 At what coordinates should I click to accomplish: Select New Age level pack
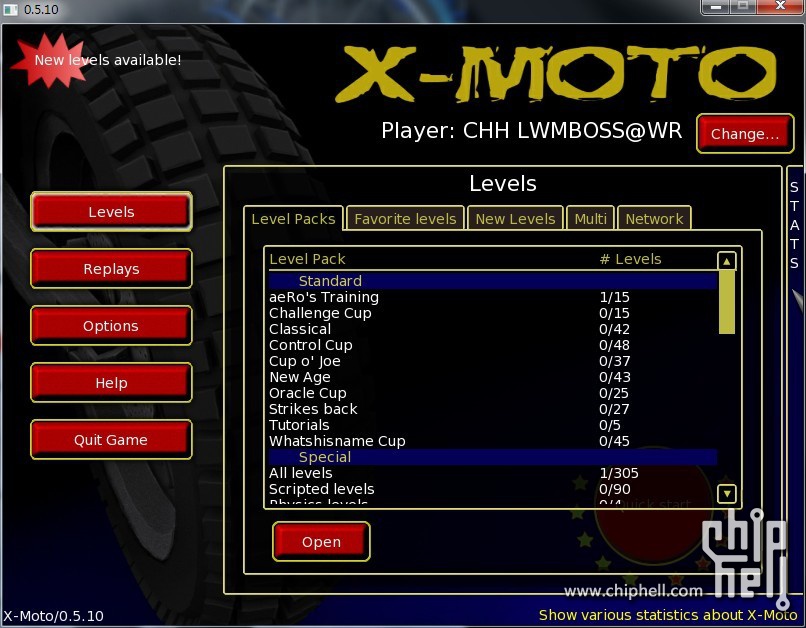pos(492,377)
